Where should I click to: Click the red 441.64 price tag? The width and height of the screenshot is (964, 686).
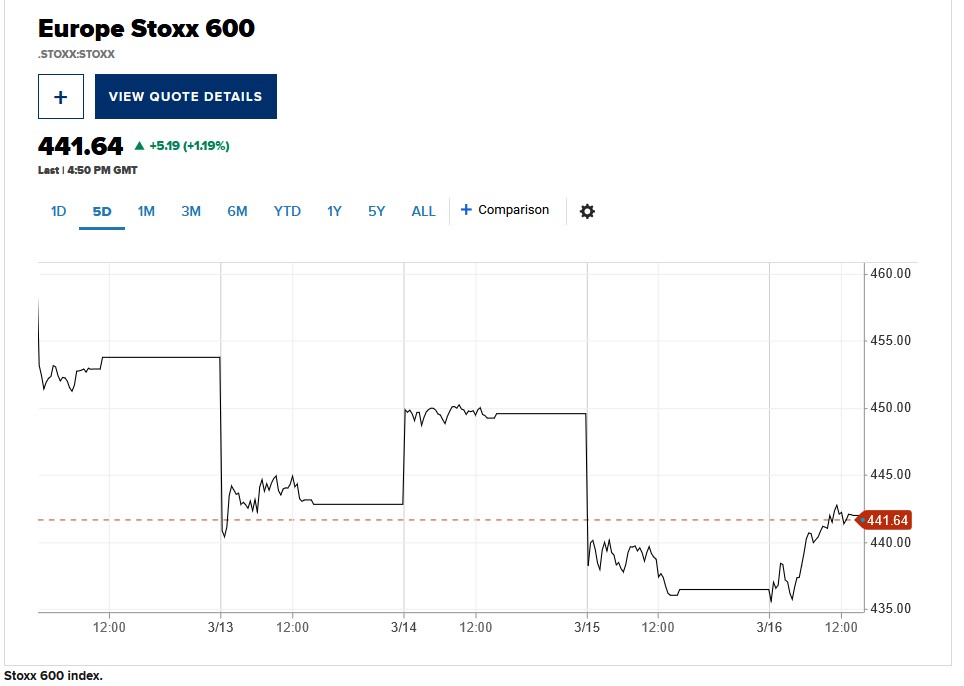885,520
